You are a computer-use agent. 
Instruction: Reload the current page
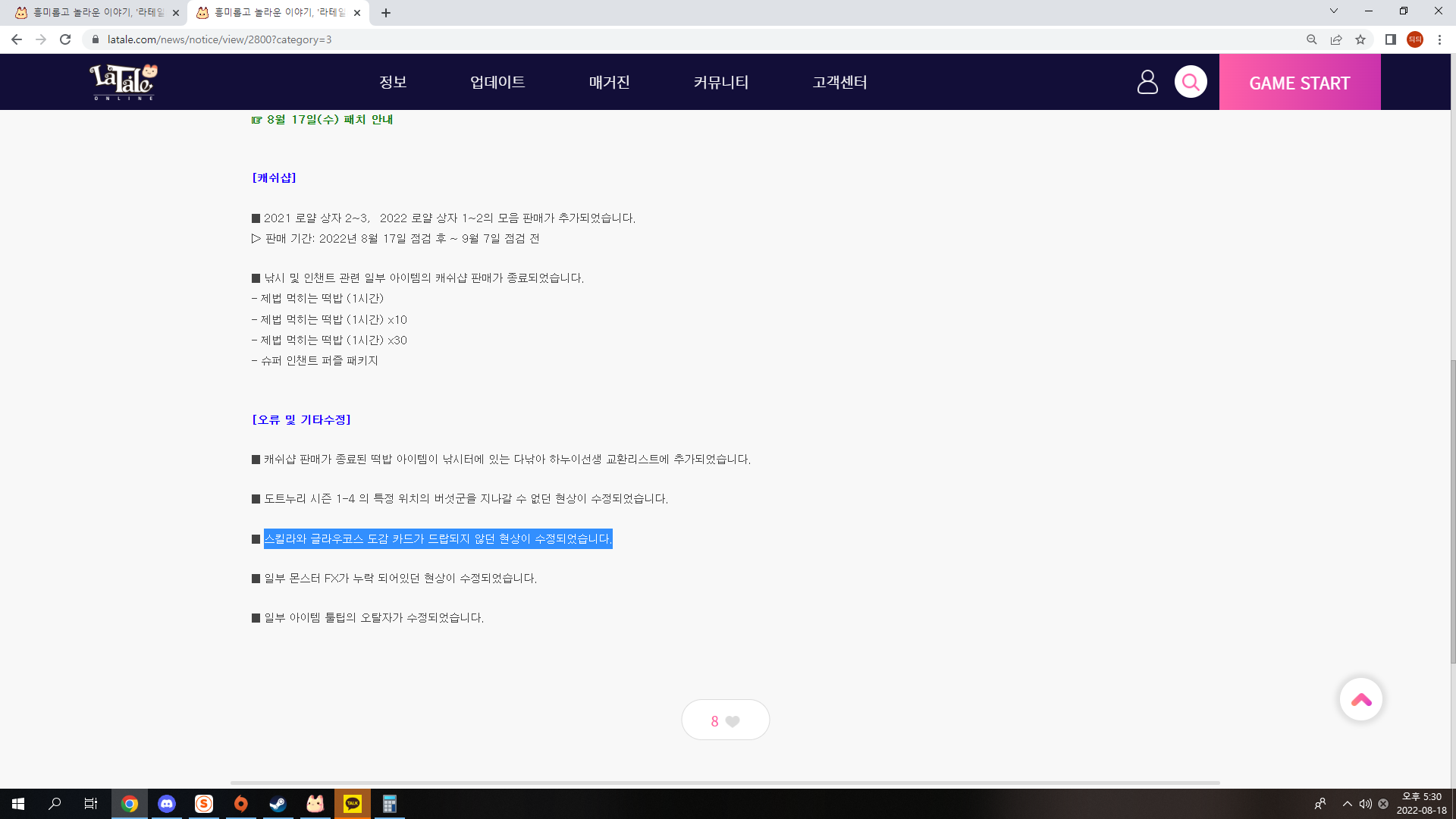pyautogui.click(x=65, y=39)
